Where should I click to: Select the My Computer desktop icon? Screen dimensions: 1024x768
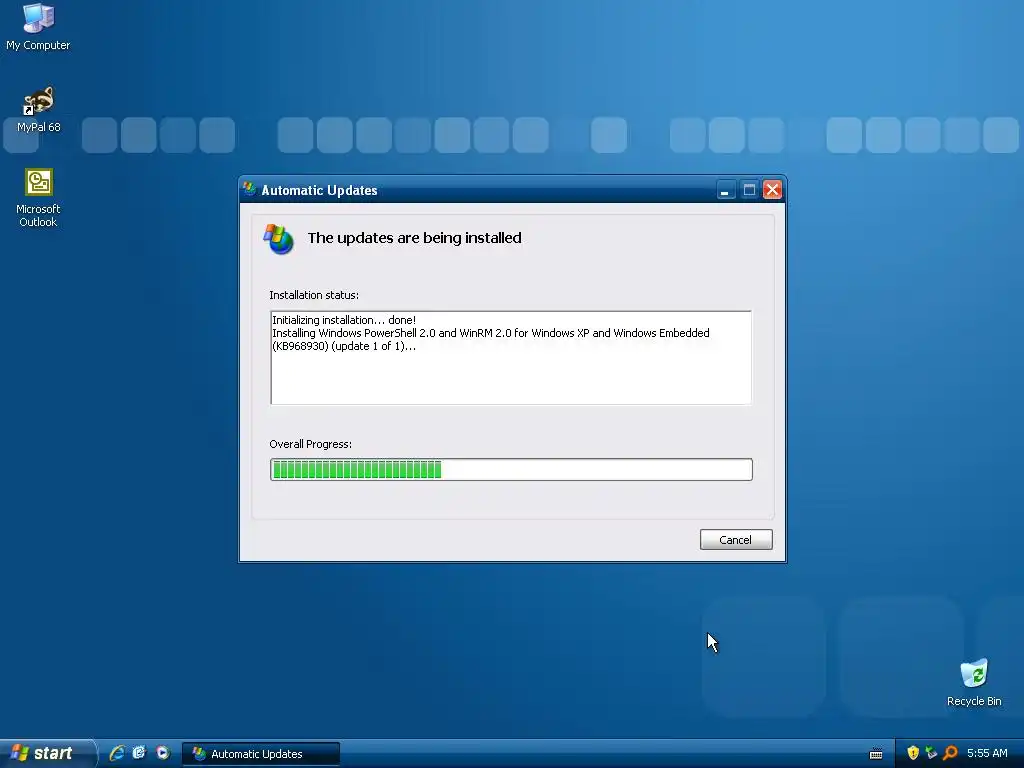[x=38, y=27]
